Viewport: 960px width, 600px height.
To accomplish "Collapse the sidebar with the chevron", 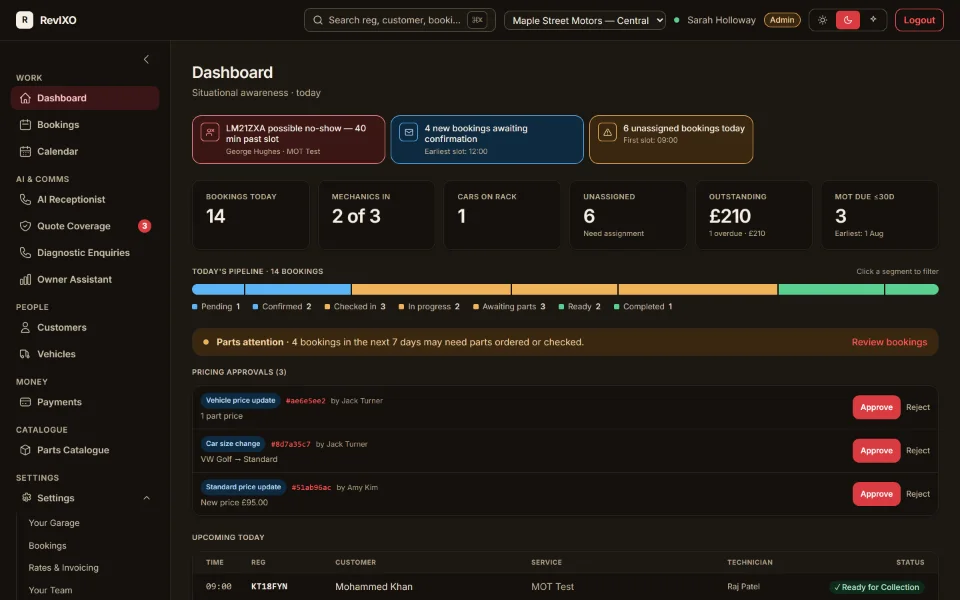I will coord(146,59).
